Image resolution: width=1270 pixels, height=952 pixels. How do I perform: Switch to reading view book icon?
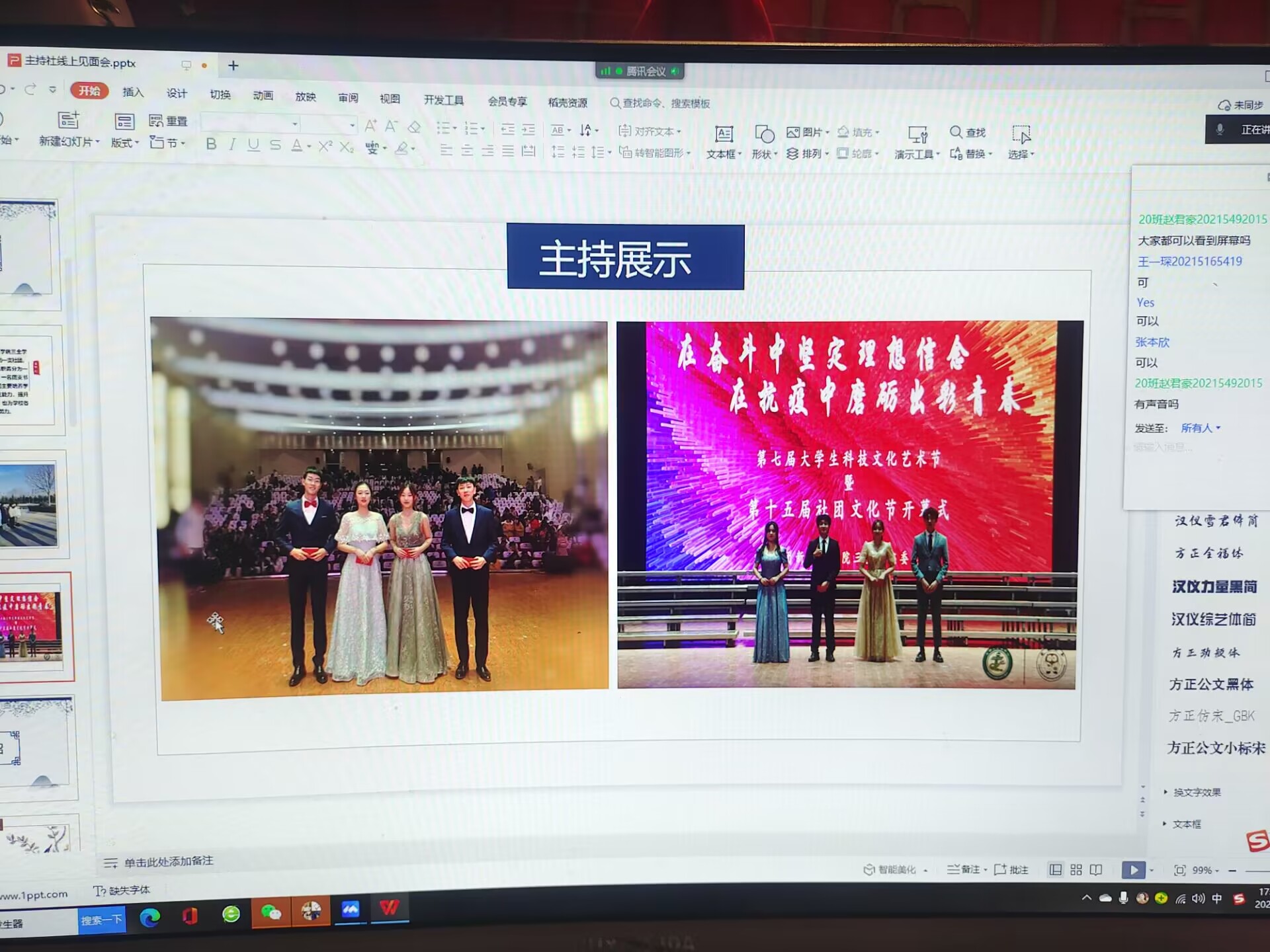pyautogui.click(x=1096, y=870)
